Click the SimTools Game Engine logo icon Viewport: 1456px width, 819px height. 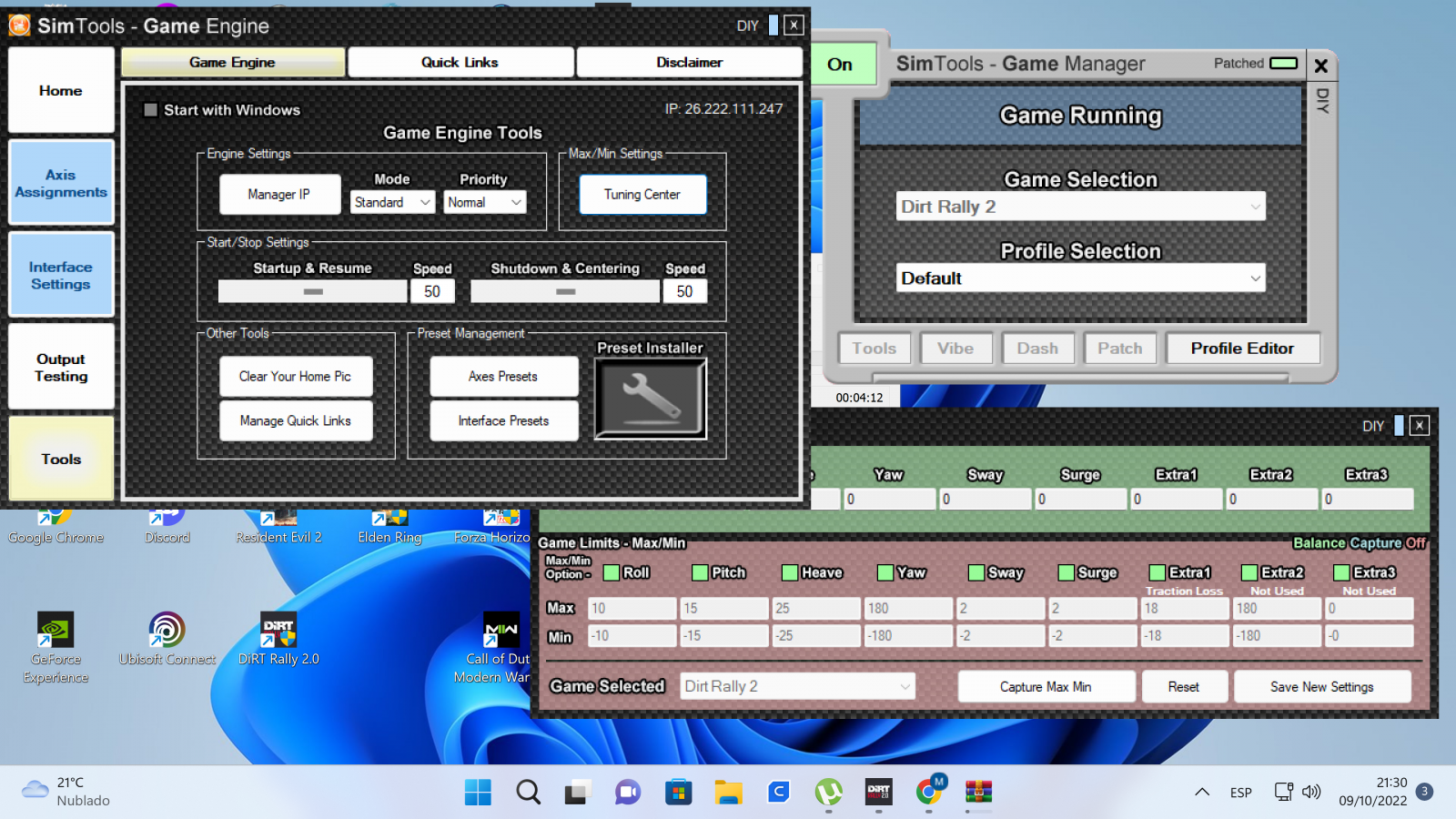[x=19, y=25]
